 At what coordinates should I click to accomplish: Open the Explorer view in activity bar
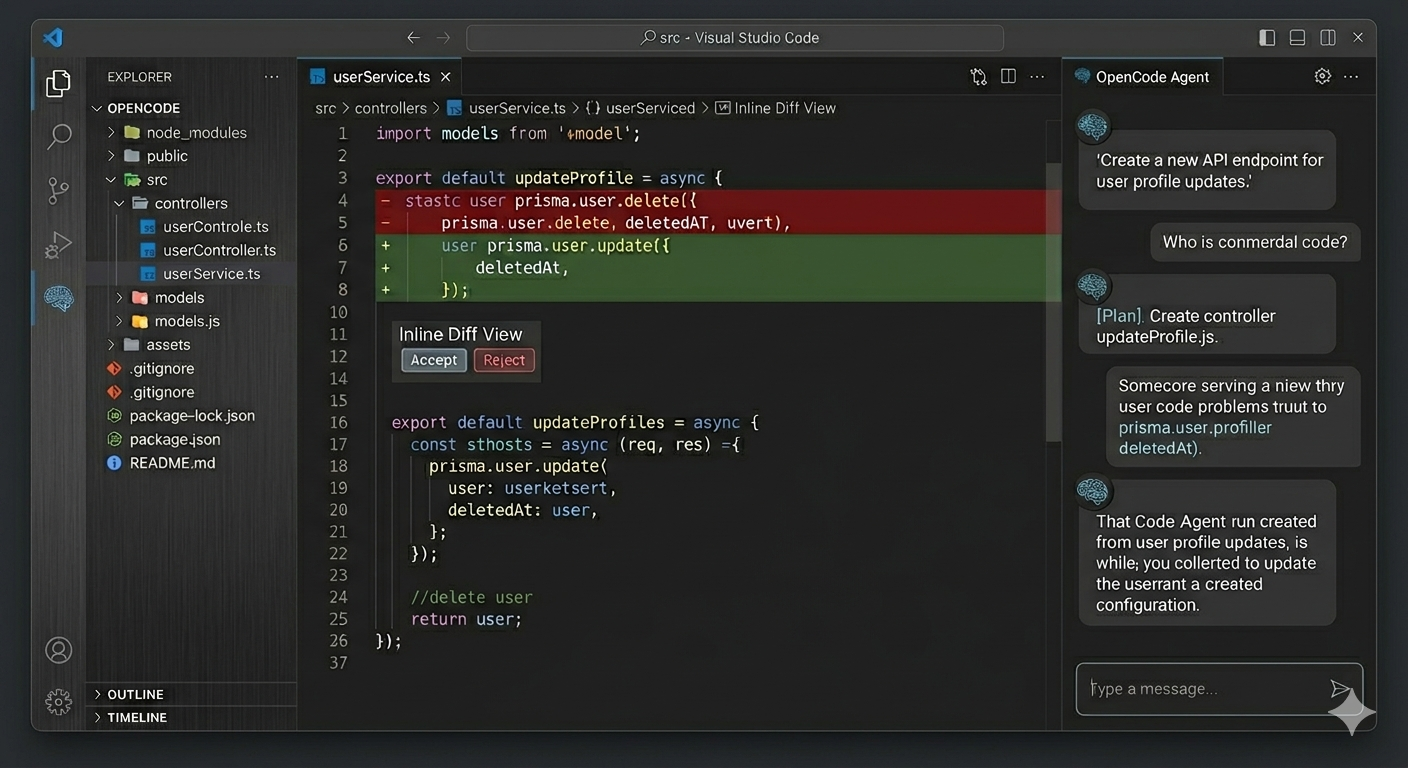[x=57, y=84]
